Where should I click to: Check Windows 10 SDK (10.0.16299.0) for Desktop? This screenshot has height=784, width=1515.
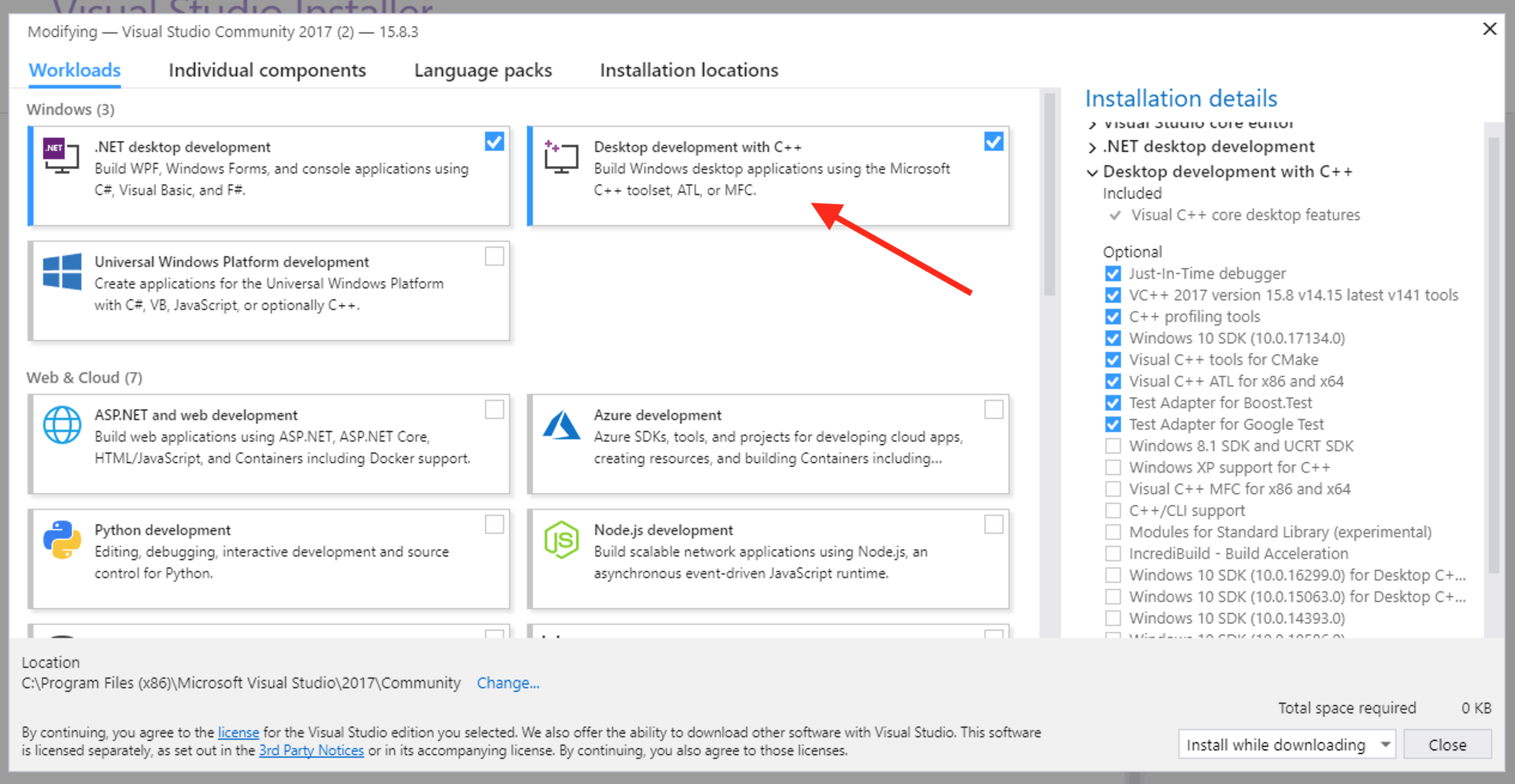point(1113,575)
